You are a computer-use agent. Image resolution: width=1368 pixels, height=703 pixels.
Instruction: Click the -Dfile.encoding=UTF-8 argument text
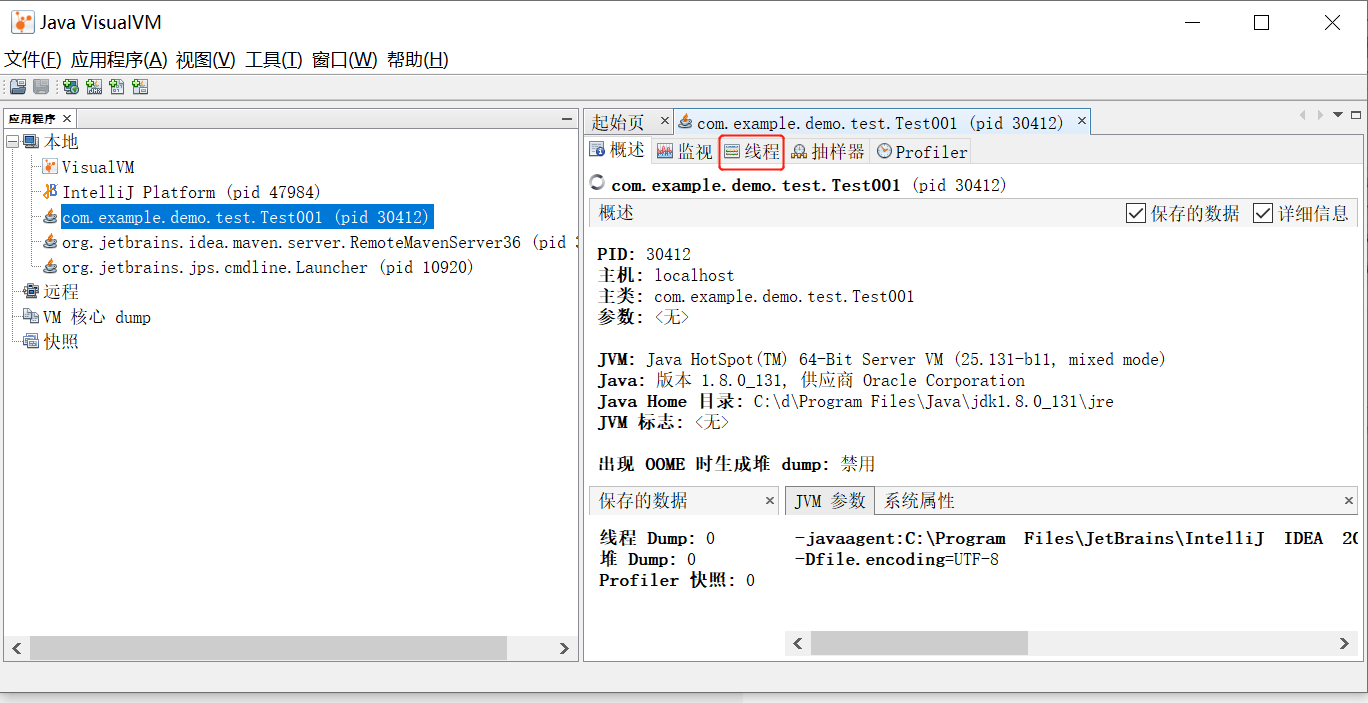tap(896, 560)
